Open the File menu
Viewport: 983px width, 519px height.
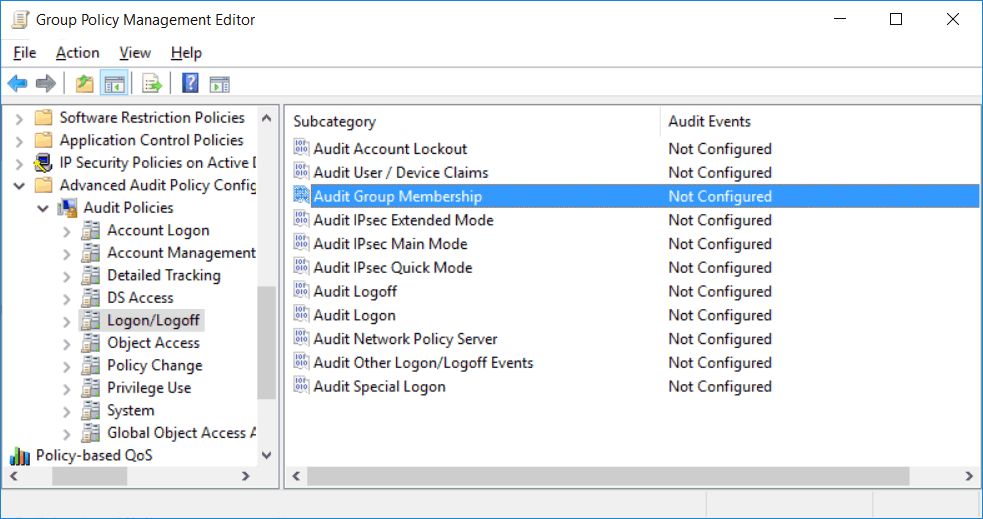pos(24,53)
